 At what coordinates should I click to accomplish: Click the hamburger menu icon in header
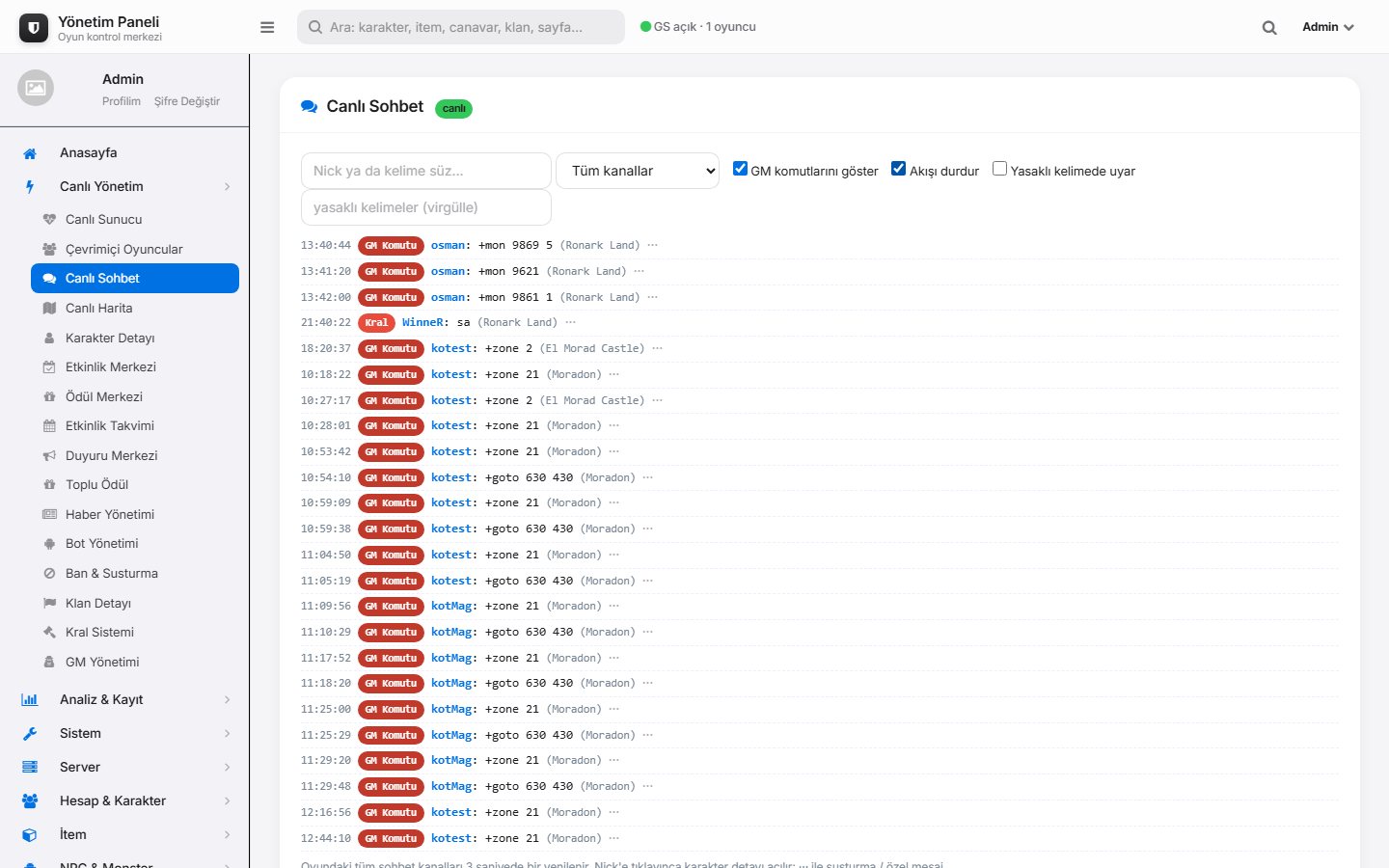tap(267, 27)
